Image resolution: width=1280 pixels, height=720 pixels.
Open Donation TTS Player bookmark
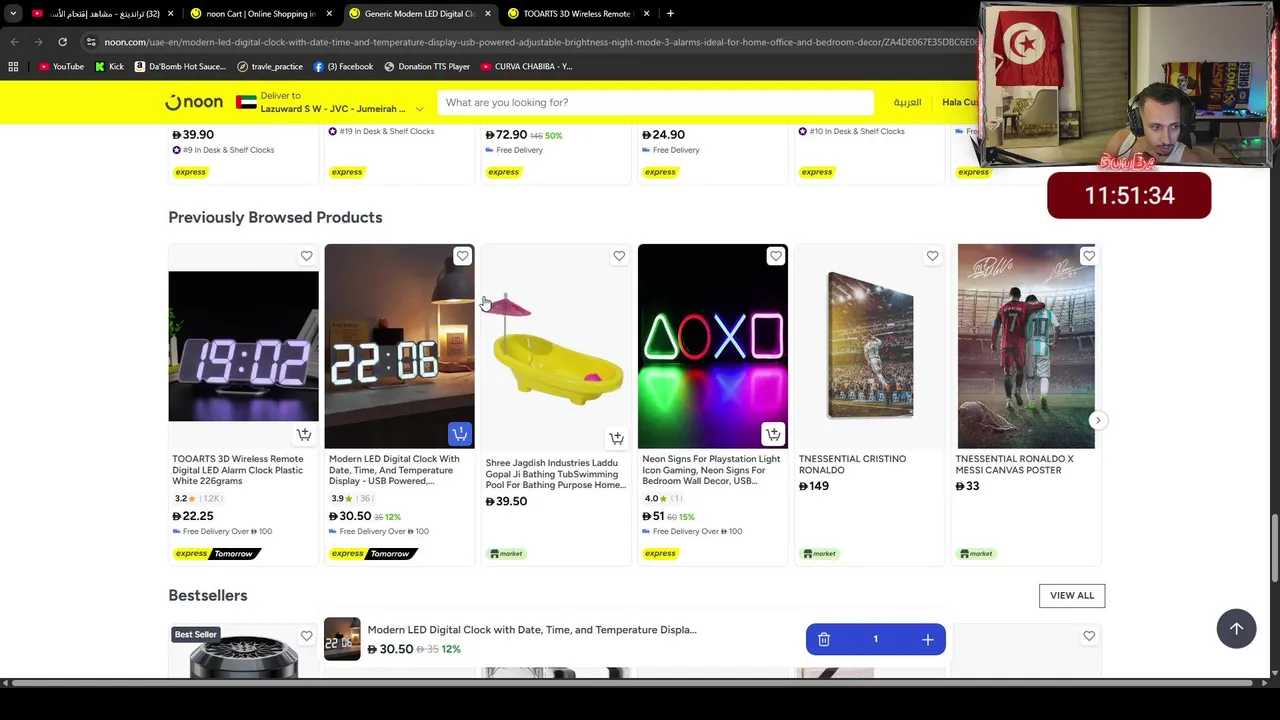pyautogui.click(x=426, y=66)
